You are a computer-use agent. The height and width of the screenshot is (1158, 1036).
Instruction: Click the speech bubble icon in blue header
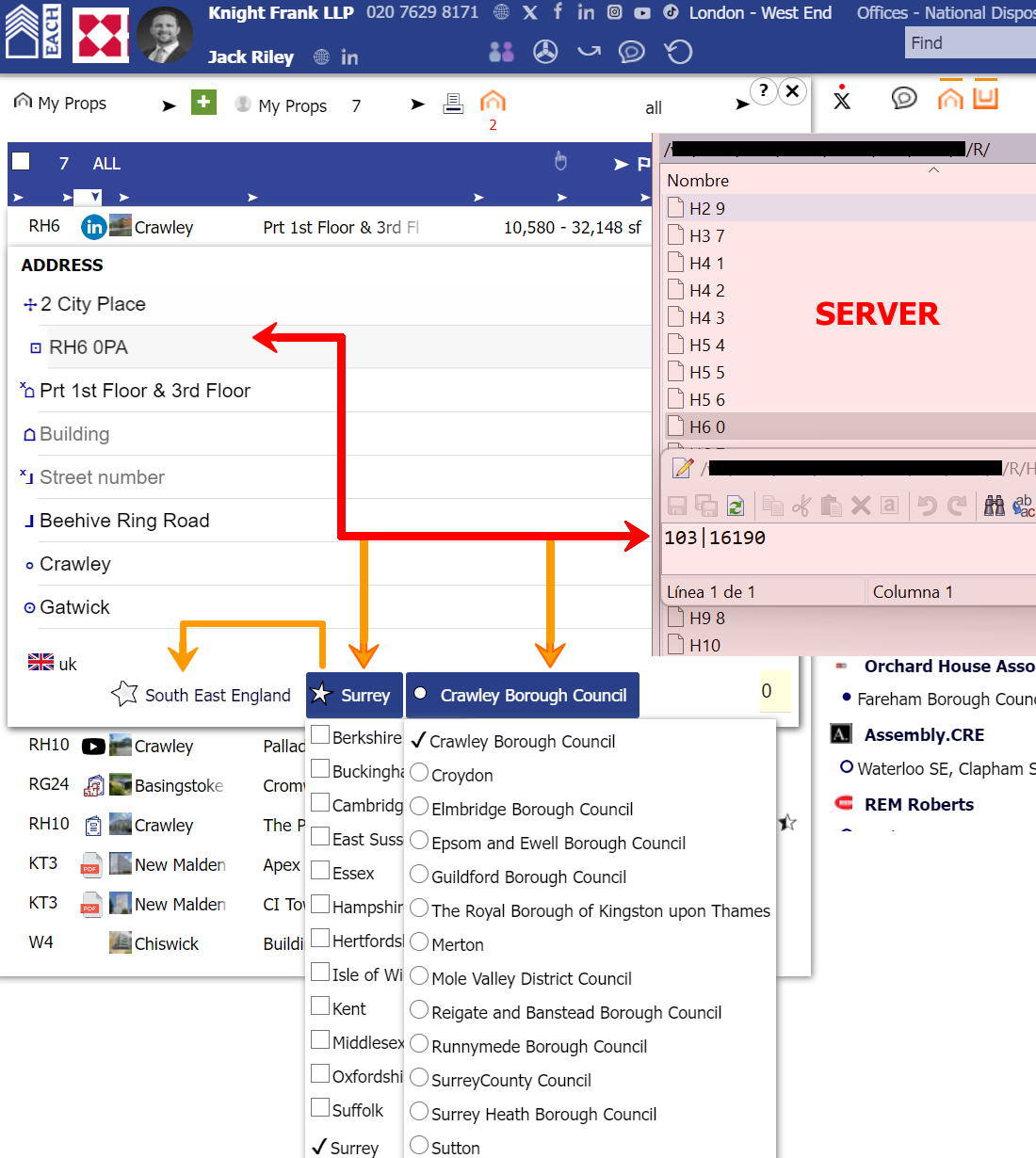click(x=631, y=52)
